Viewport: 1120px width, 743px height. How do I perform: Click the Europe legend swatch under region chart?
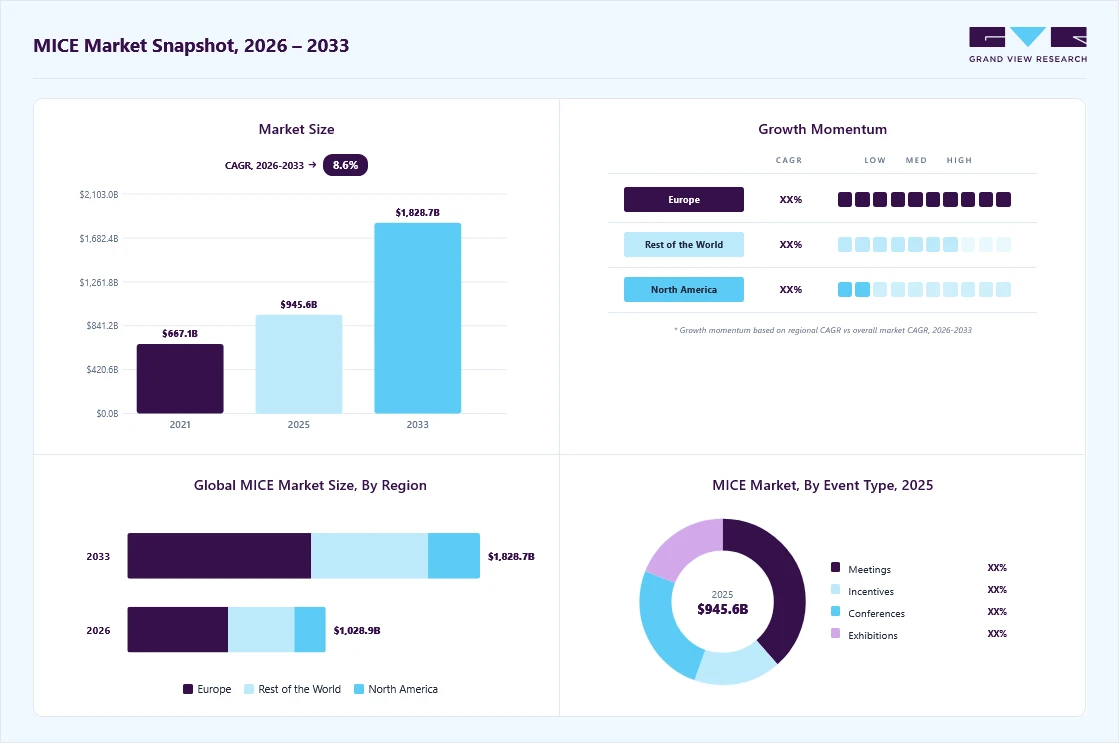tap(188, 689)
